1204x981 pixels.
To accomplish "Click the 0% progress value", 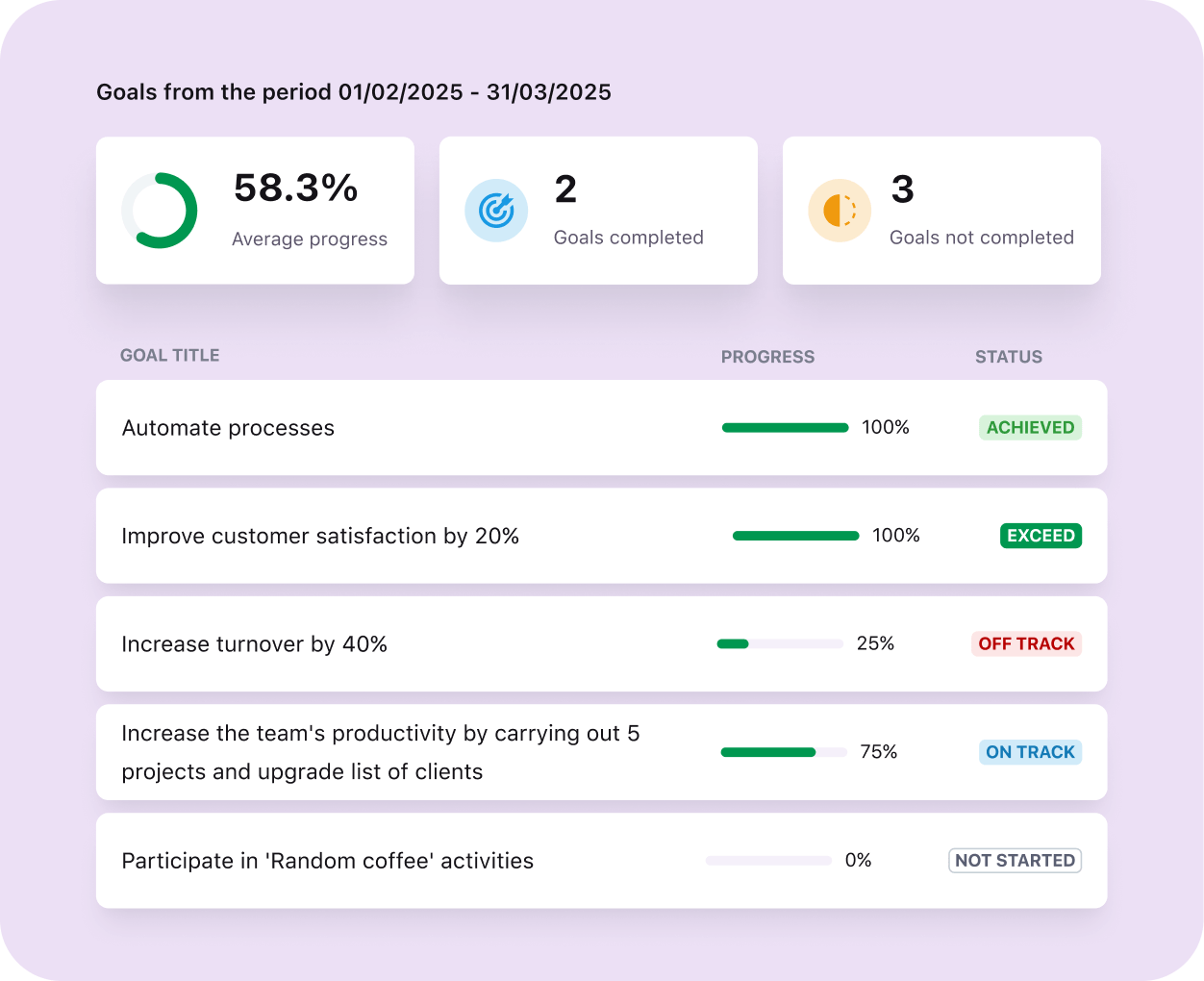I will [x=859, y=860].
